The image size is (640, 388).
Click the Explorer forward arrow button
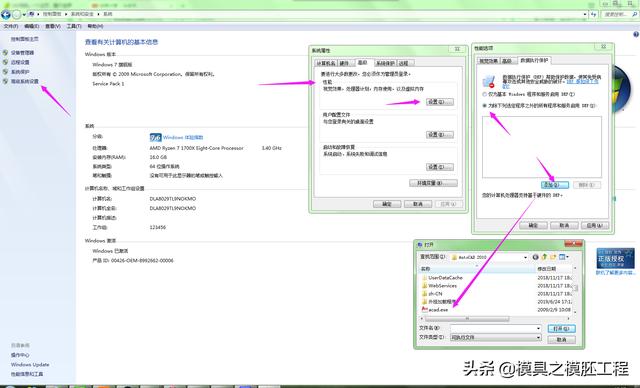pos(17,15)
